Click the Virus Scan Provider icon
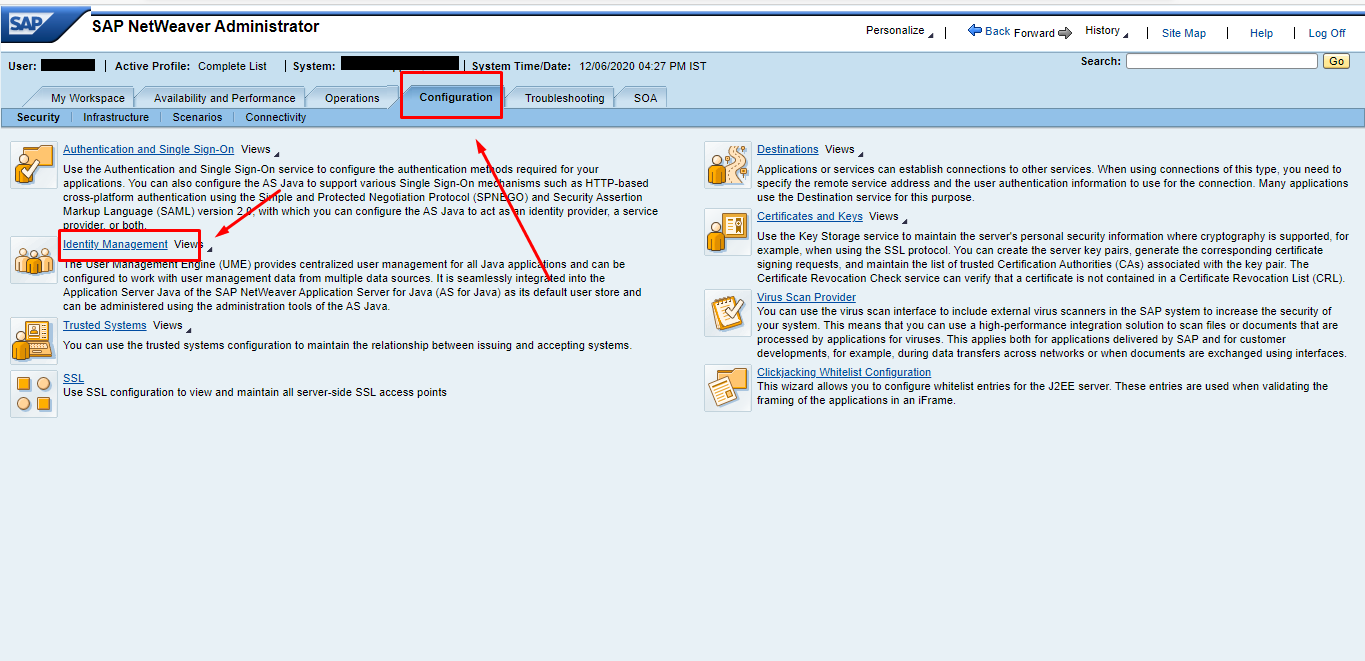1365x661 pixels. click(727, 313)
